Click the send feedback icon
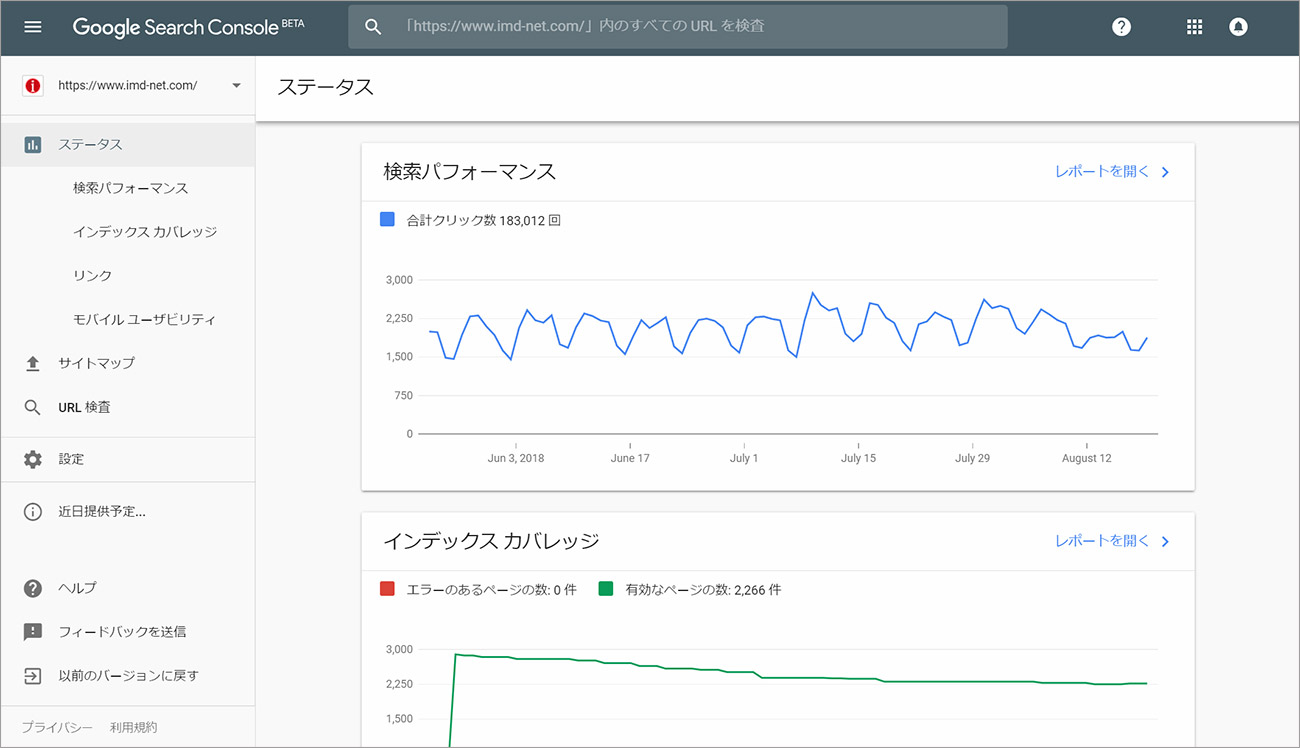Viewport: 1300px width, 748px height. click(x=33, y=632)
